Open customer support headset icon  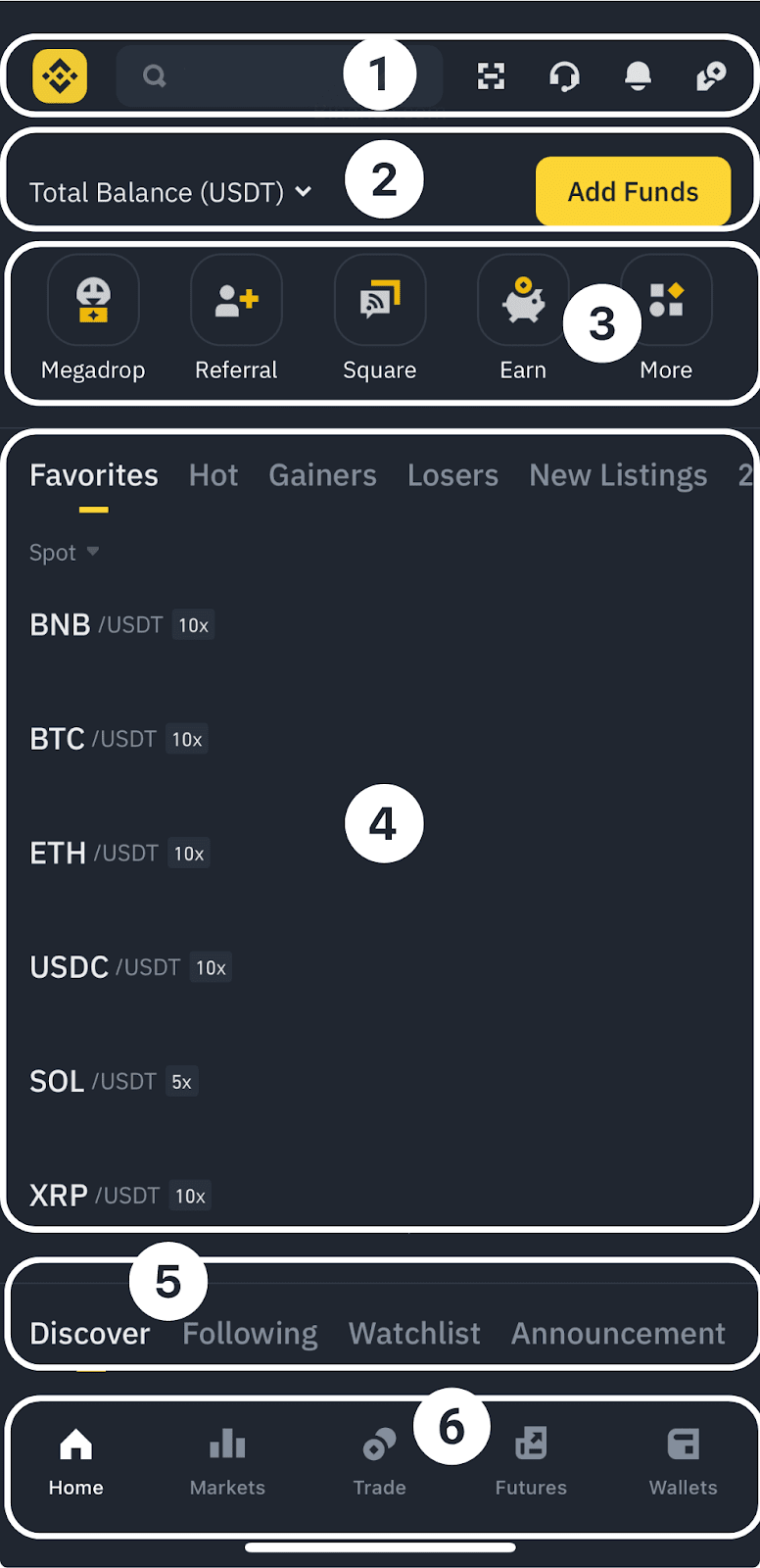(564, 75)
